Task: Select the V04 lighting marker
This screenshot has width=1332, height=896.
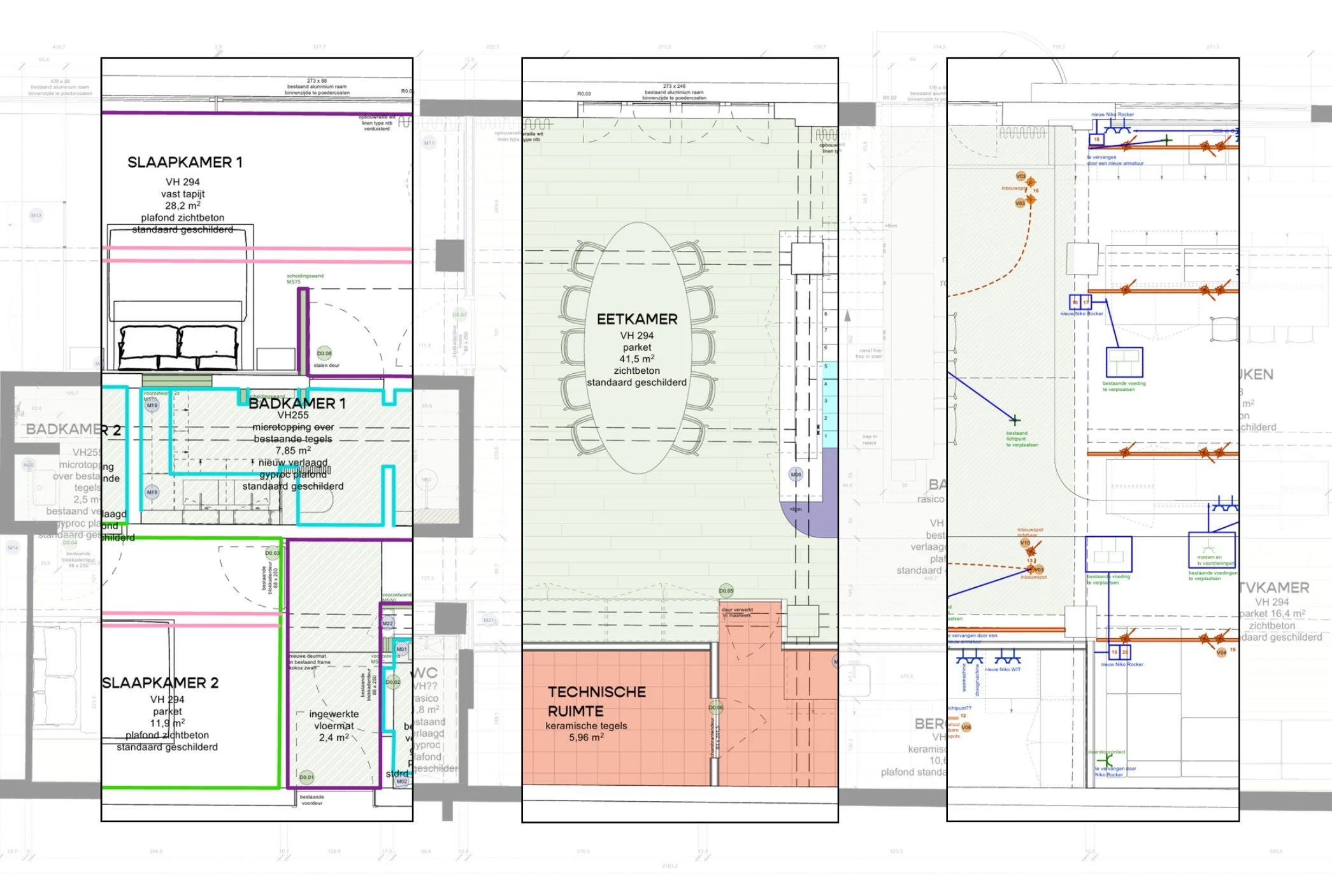Action: [x=1221, y=652]
